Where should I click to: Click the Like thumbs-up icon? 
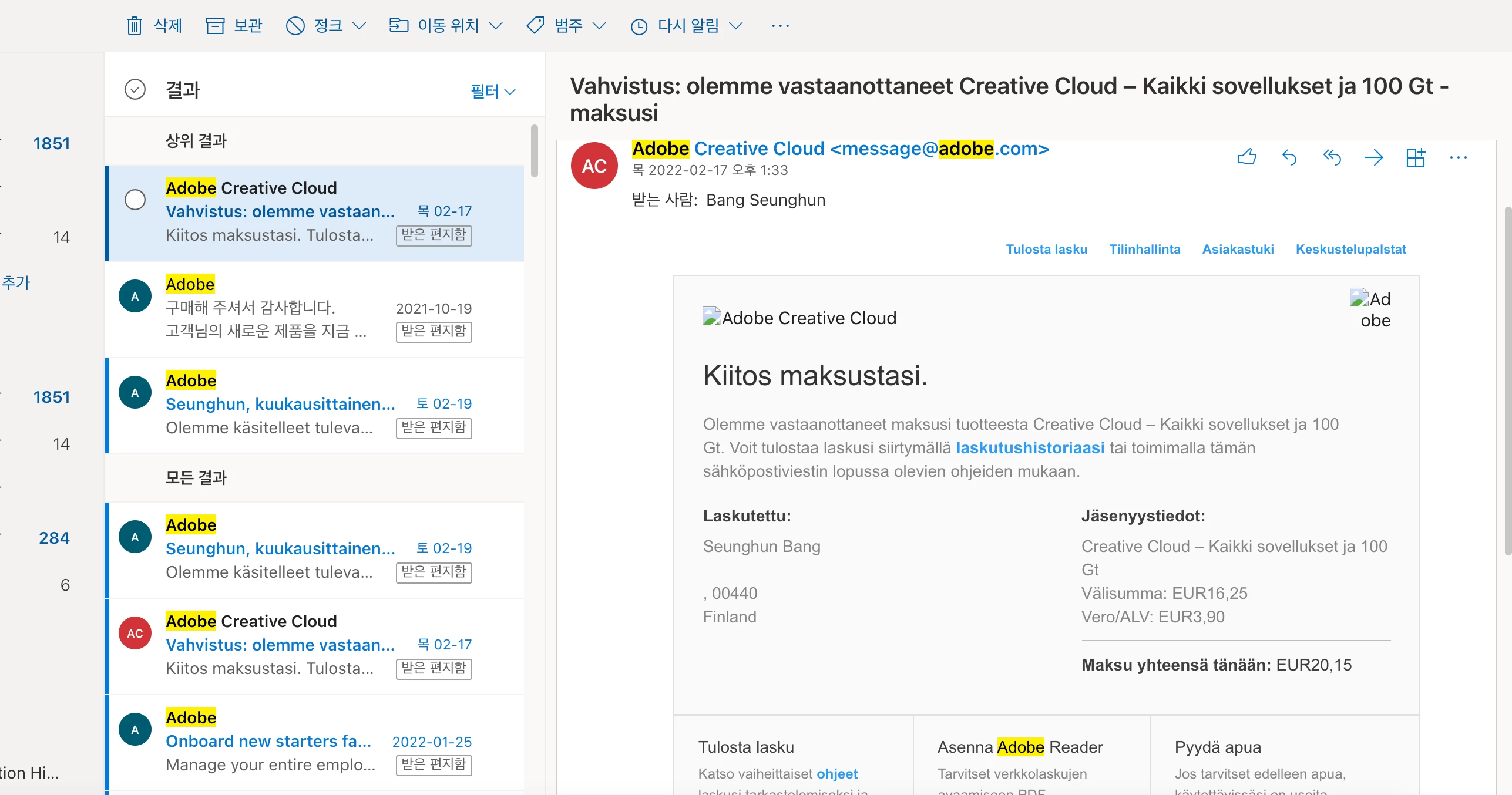(1246, 157)
